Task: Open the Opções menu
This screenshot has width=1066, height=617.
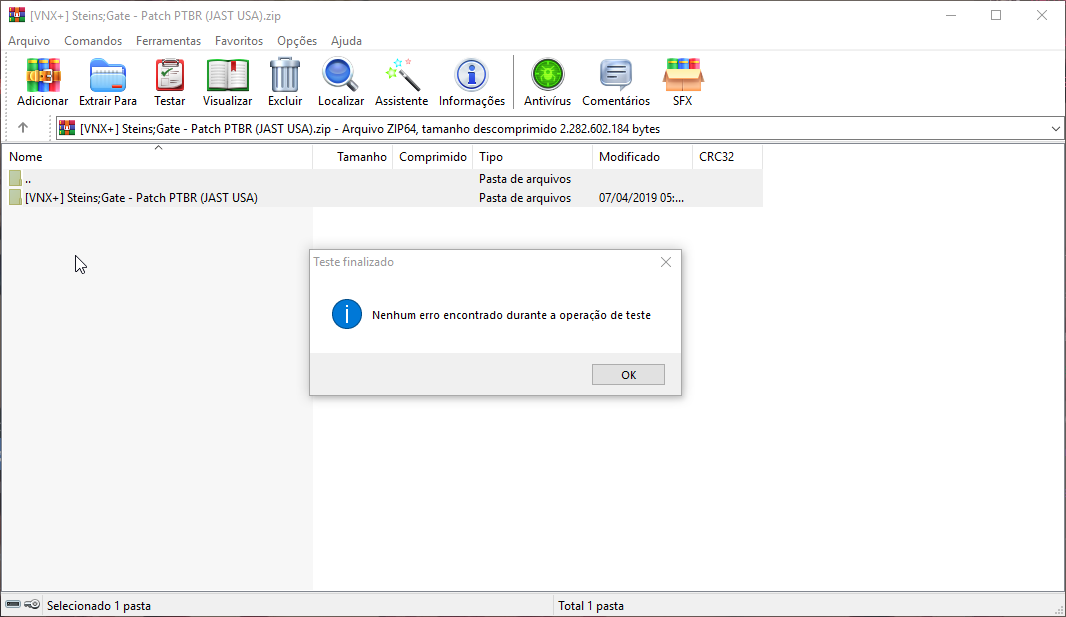Action: tap(297, 41)
